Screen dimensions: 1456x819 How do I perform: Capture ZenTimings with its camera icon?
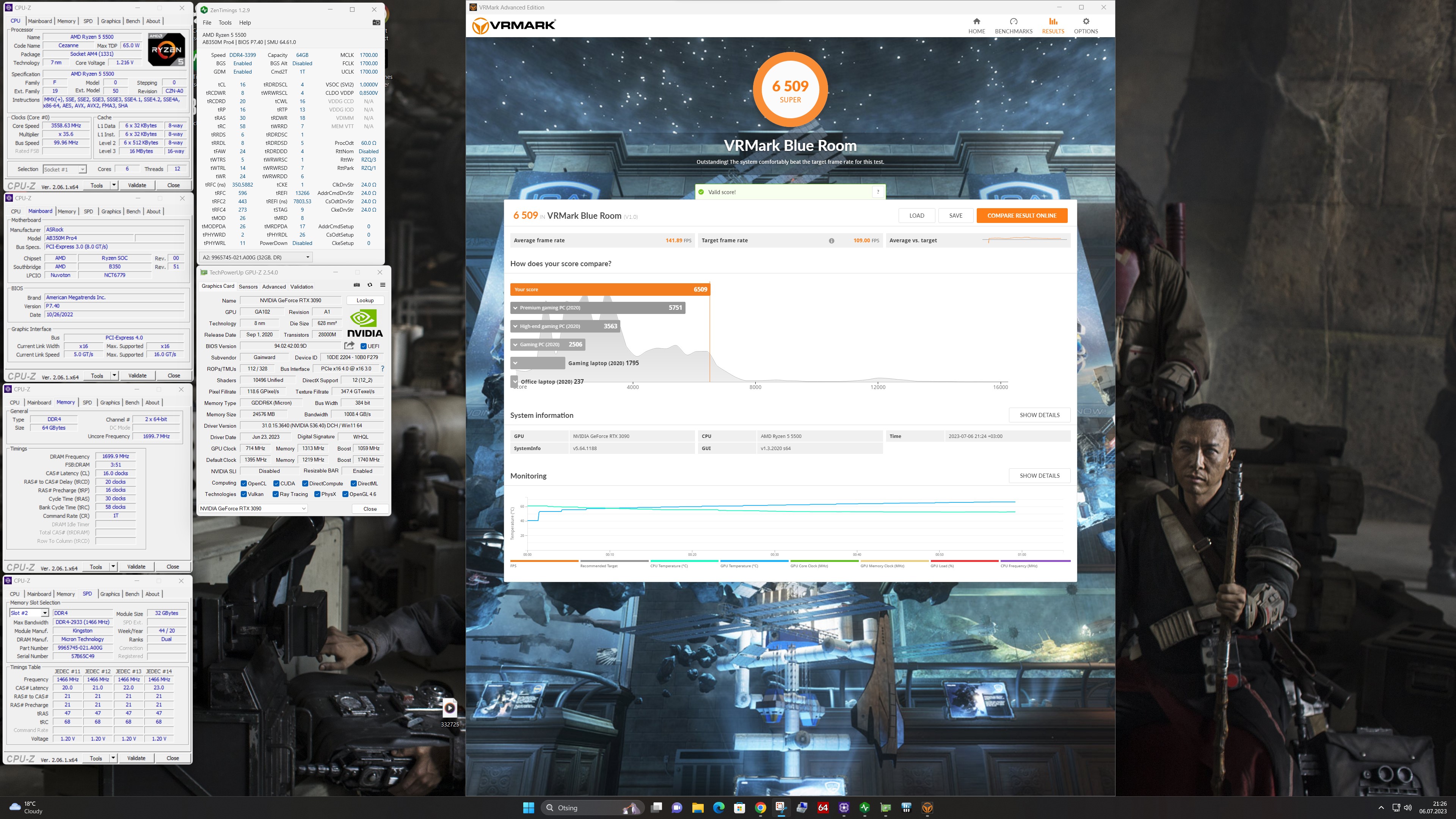pyautogui.click(x=377, y=23)
